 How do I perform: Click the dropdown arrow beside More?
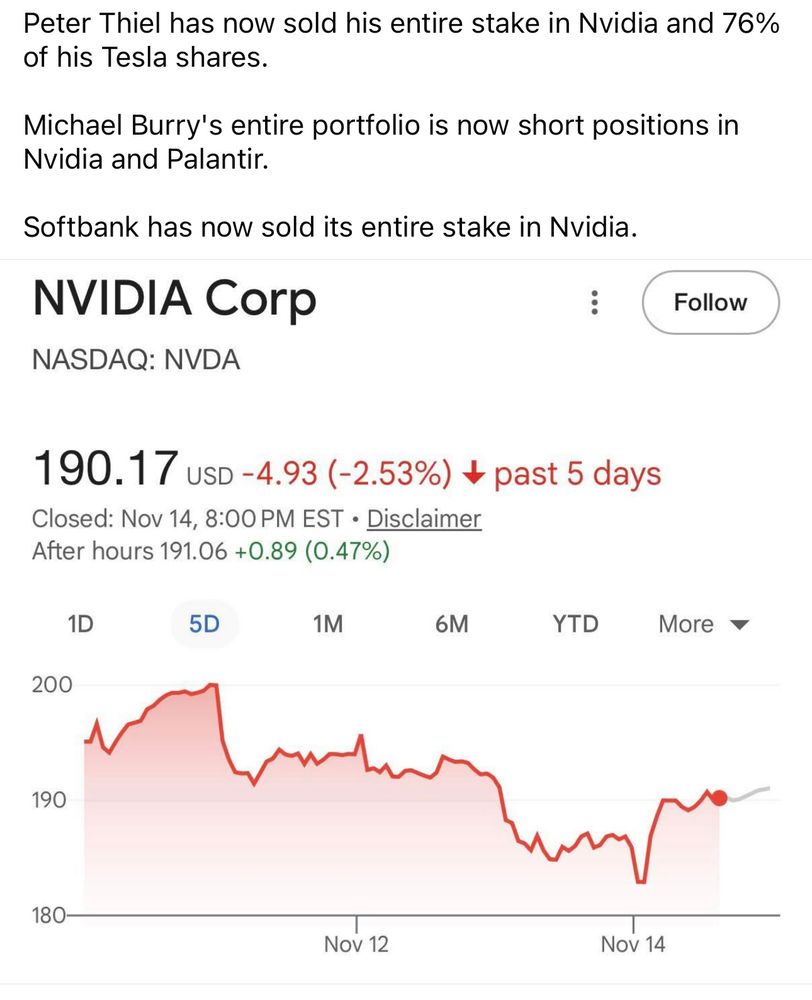coord(740,625)
